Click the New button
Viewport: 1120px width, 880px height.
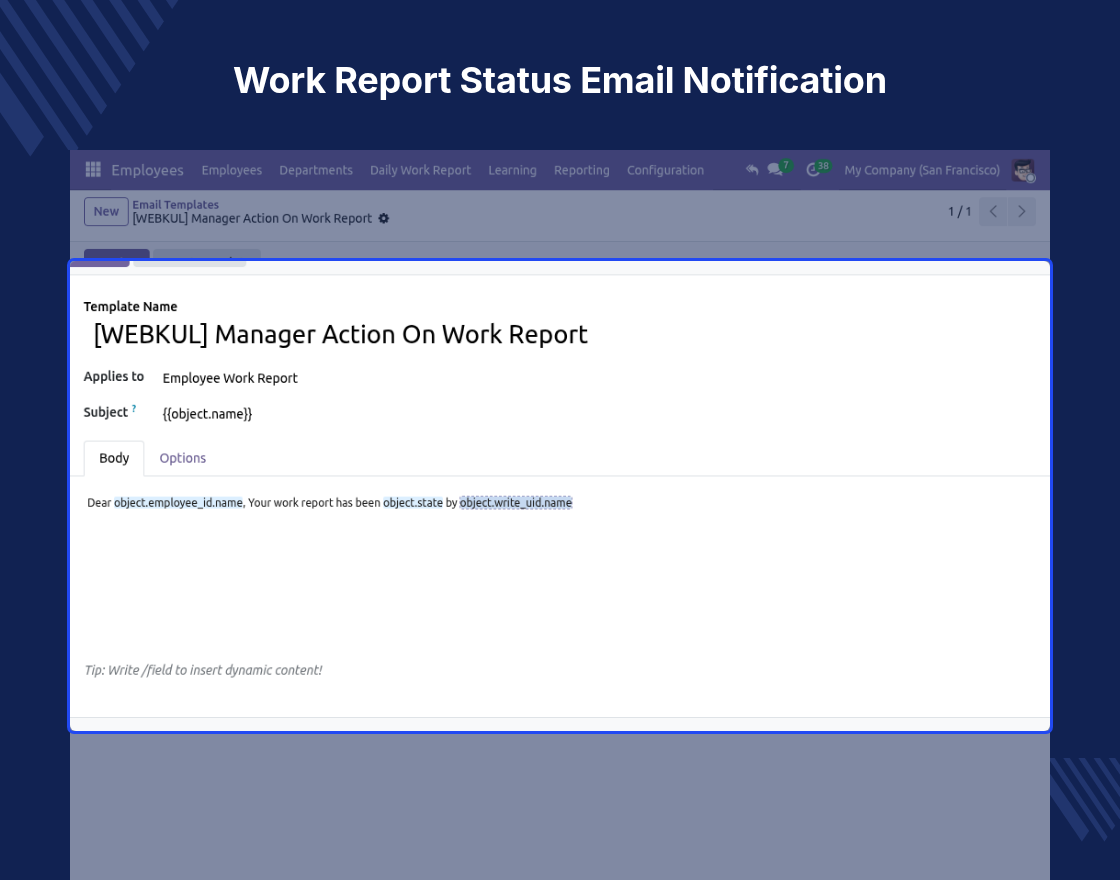click(x=106, y=211)
